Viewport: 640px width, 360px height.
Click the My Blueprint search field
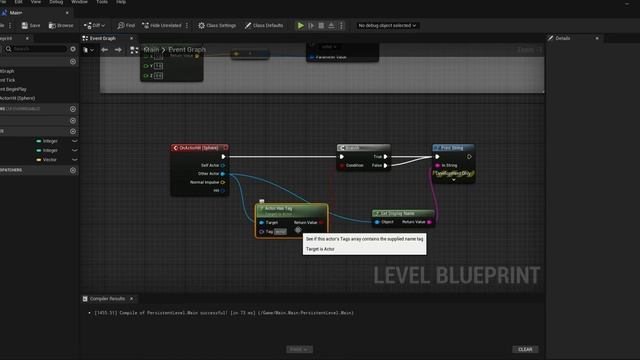(x=36, y=49)
